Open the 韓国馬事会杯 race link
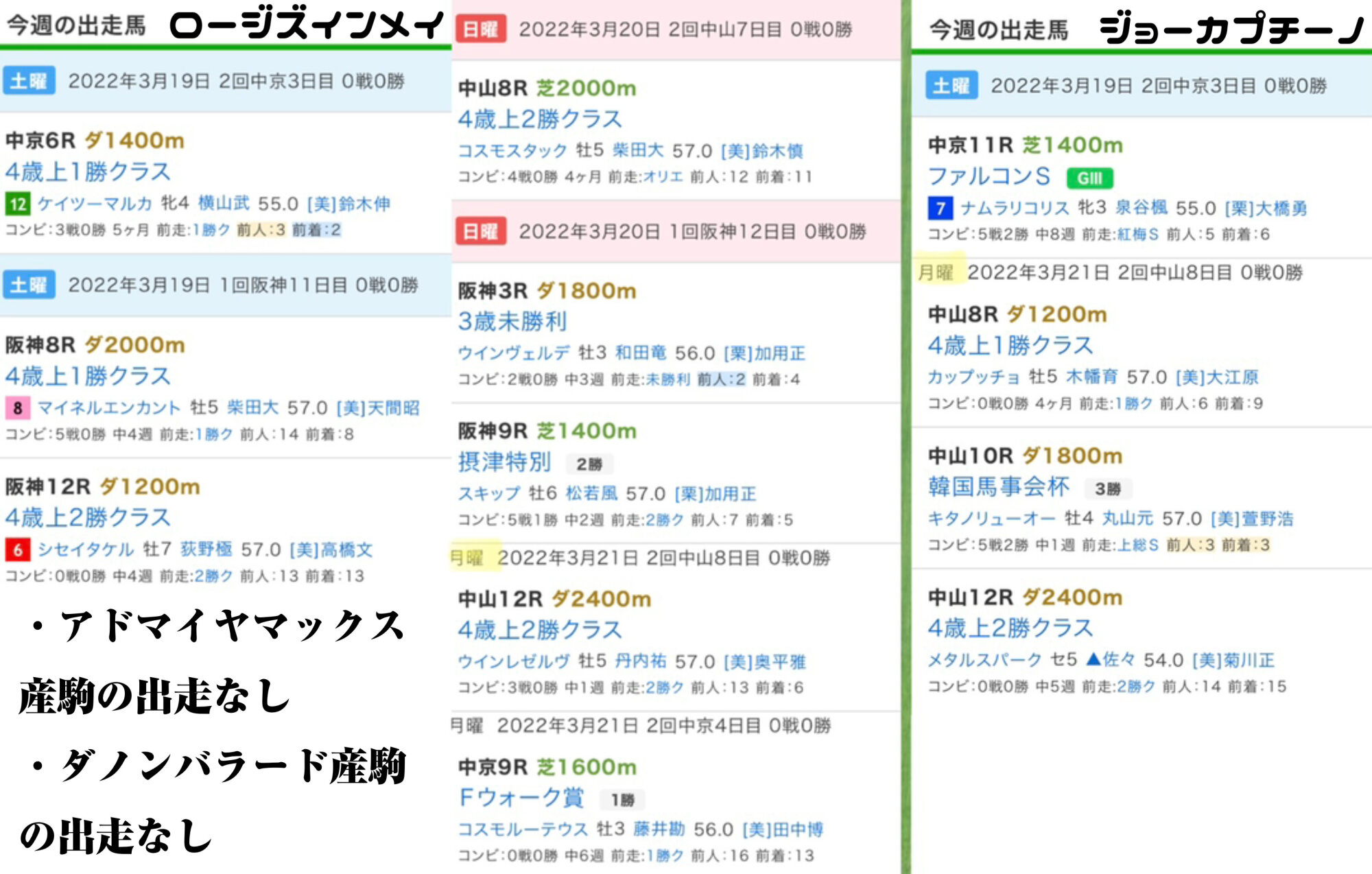1372x874 pixels. coord(999,486)
